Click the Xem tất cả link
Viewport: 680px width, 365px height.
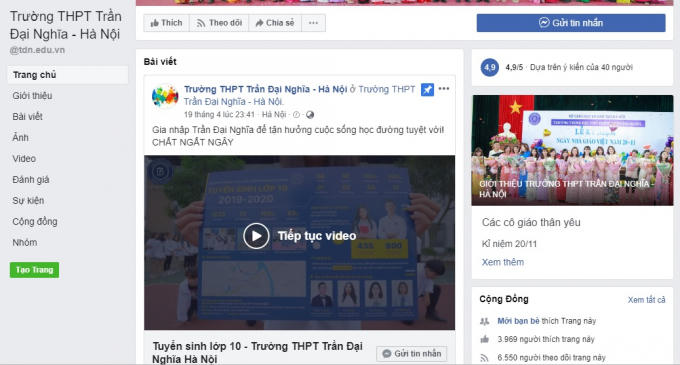pos(646,300)
